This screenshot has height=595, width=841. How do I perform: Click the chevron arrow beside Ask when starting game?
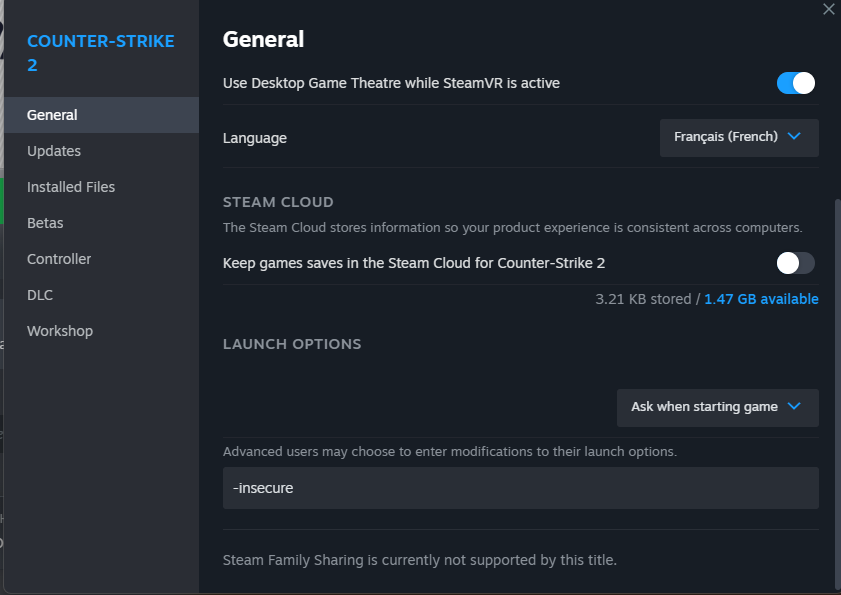click(x=794, y=407)
